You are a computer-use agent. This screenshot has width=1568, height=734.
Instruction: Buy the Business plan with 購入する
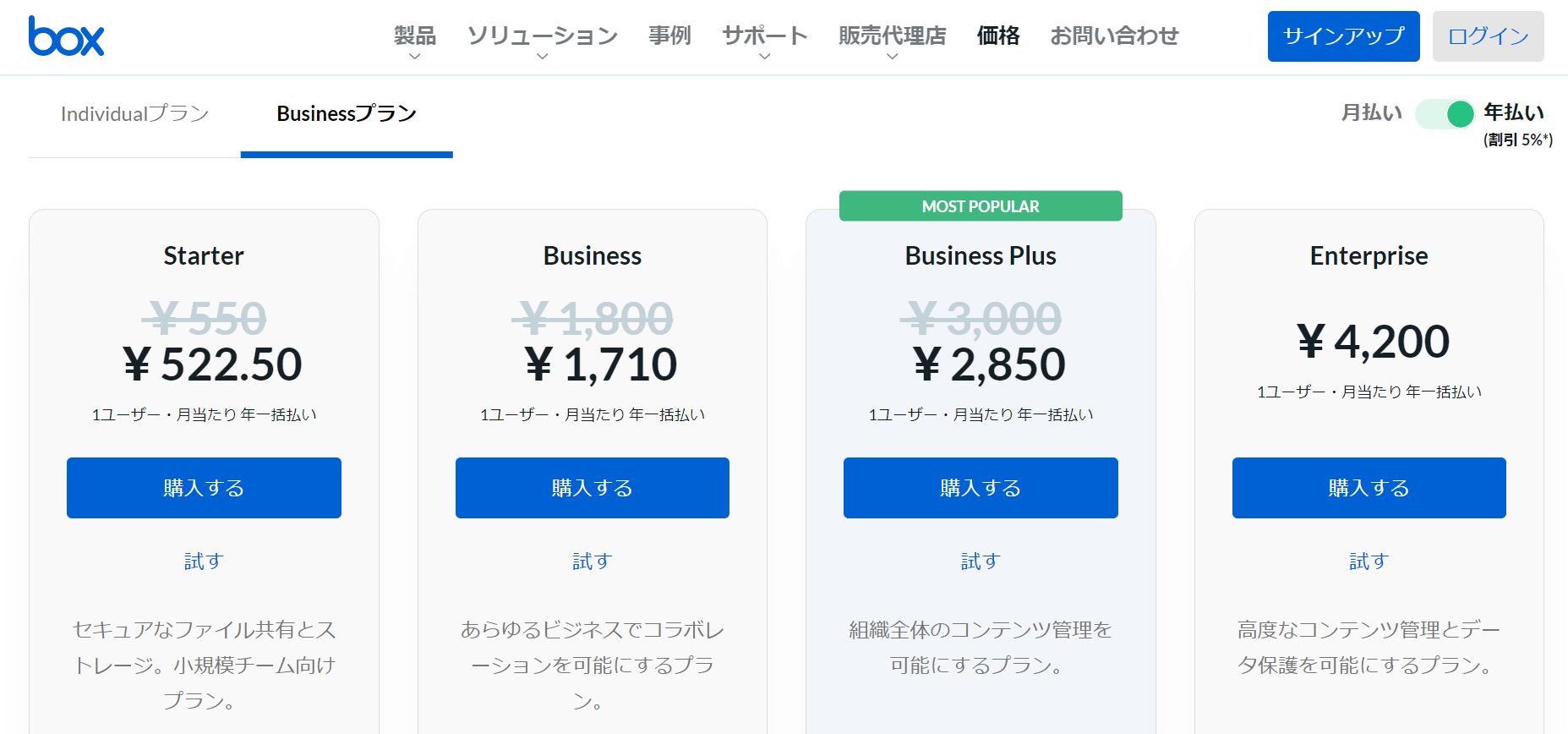point(592,488)
